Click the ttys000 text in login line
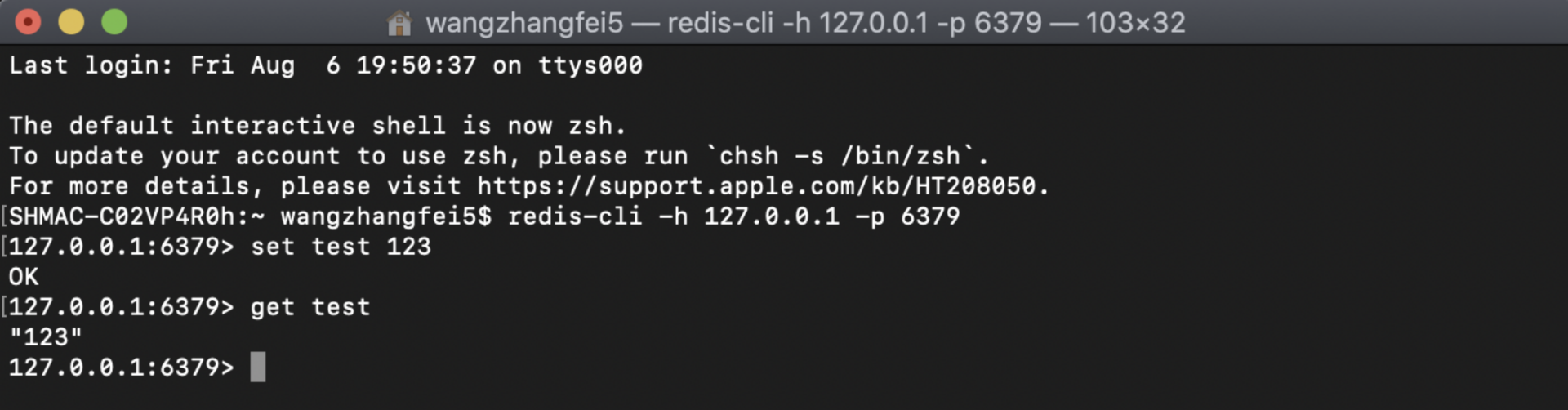1568x410 pixels. coord(590,65)
